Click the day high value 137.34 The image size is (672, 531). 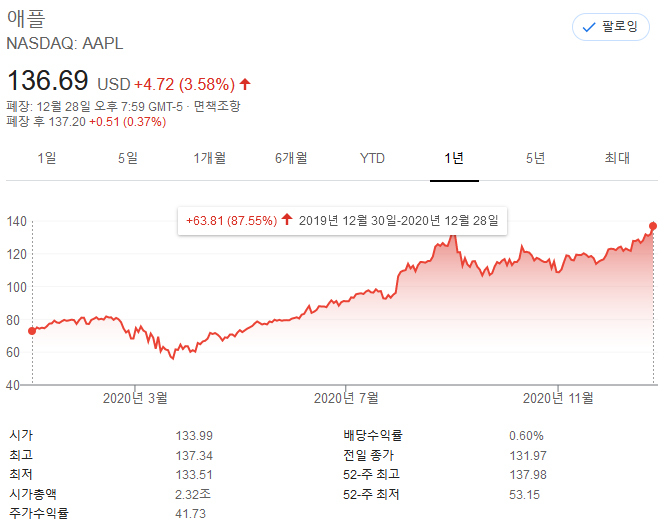tap(194, 456)
